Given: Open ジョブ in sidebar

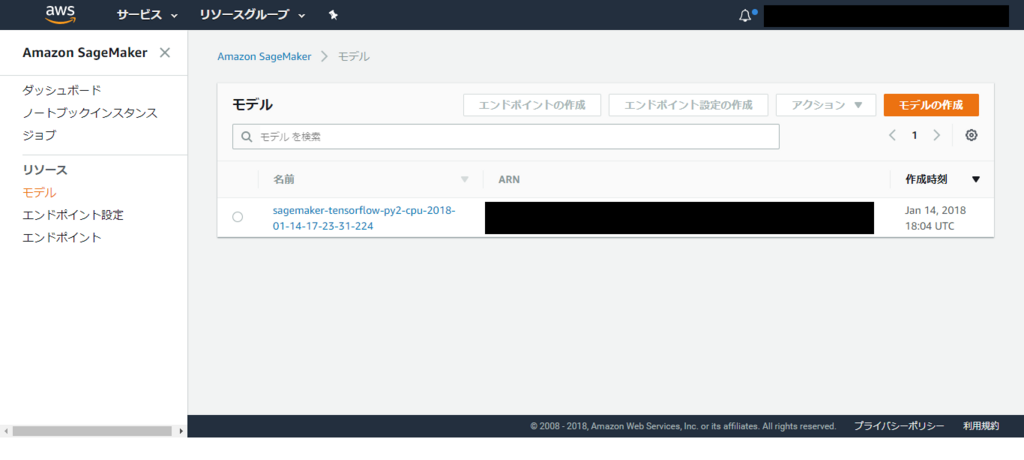Looking at the screenshot, I should 39,135.
